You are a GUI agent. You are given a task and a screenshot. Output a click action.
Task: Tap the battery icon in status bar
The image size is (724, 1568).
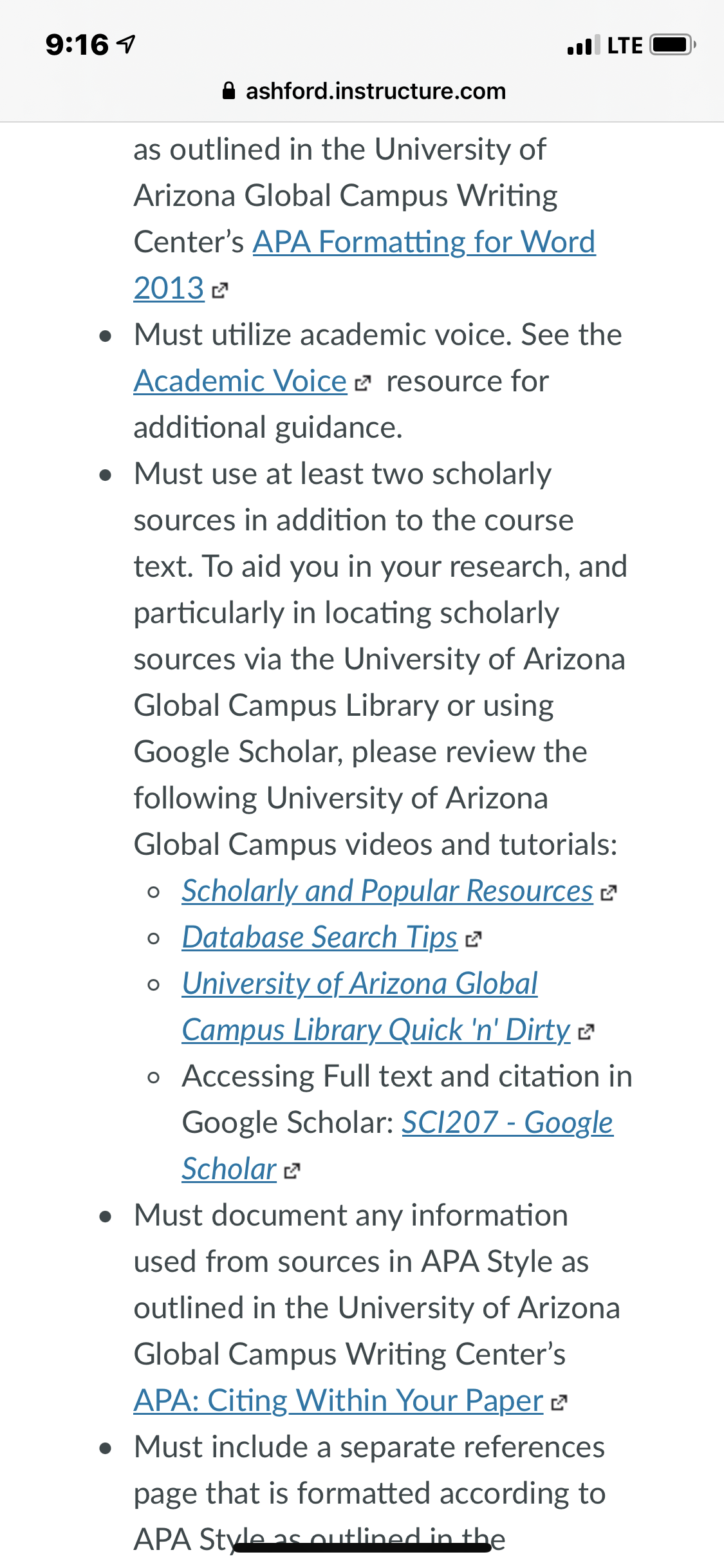pos(673,45)
